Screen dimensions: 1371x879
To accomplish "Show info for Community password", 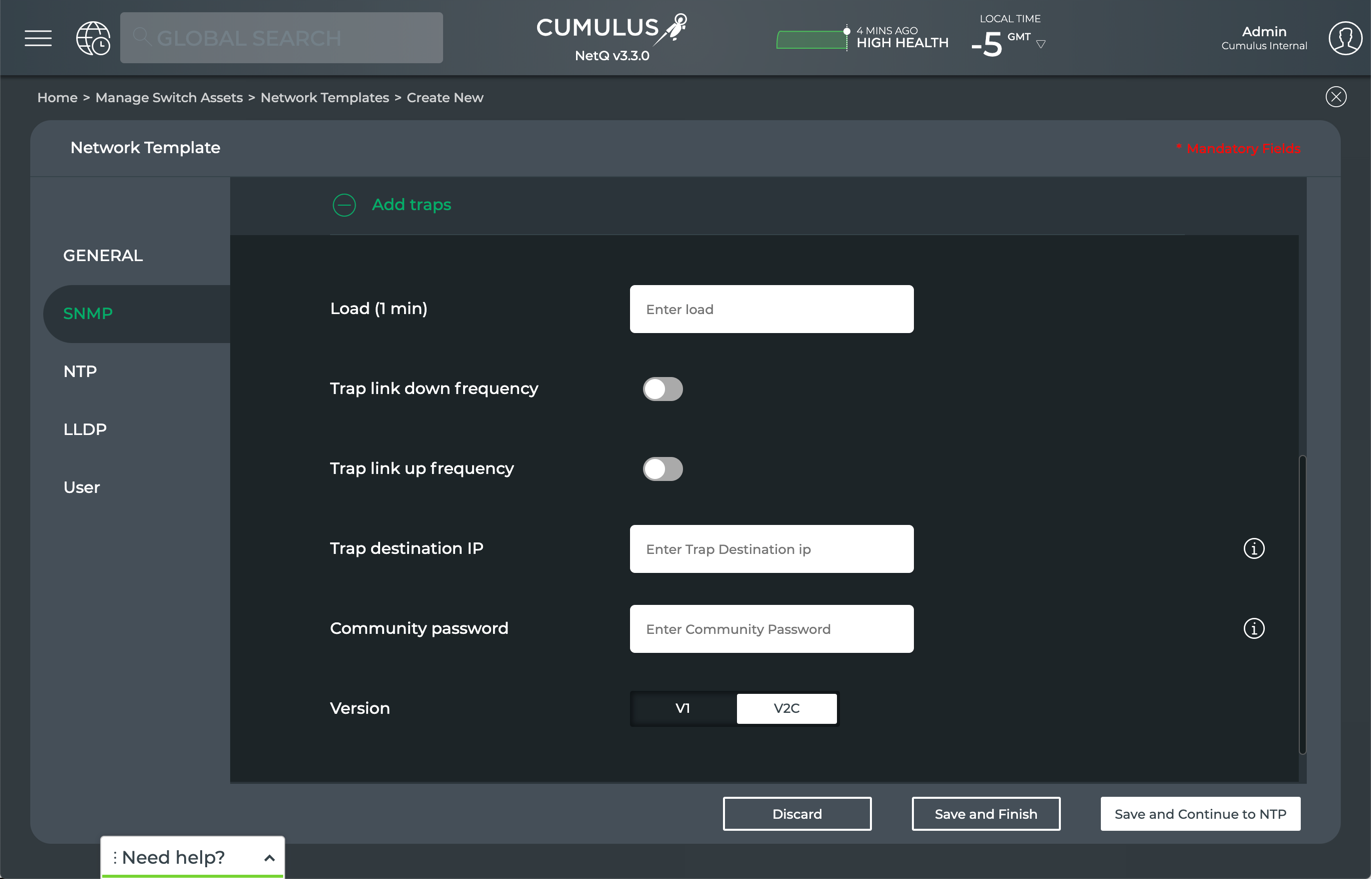I will point(1254,629).
